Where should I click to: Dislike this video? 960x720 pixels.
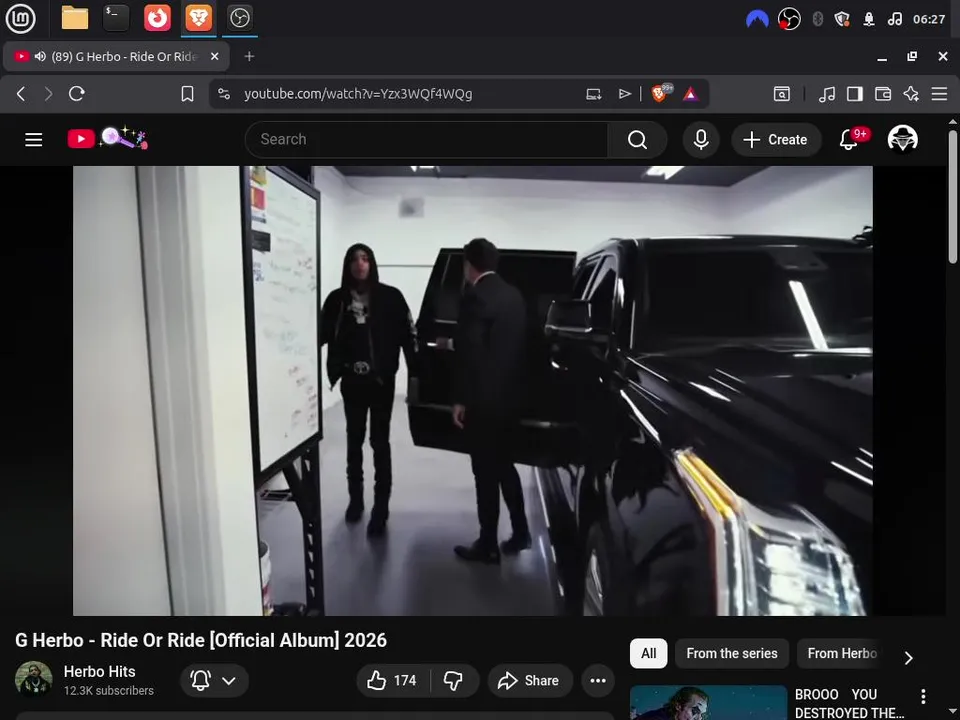(x=454, y=680)
